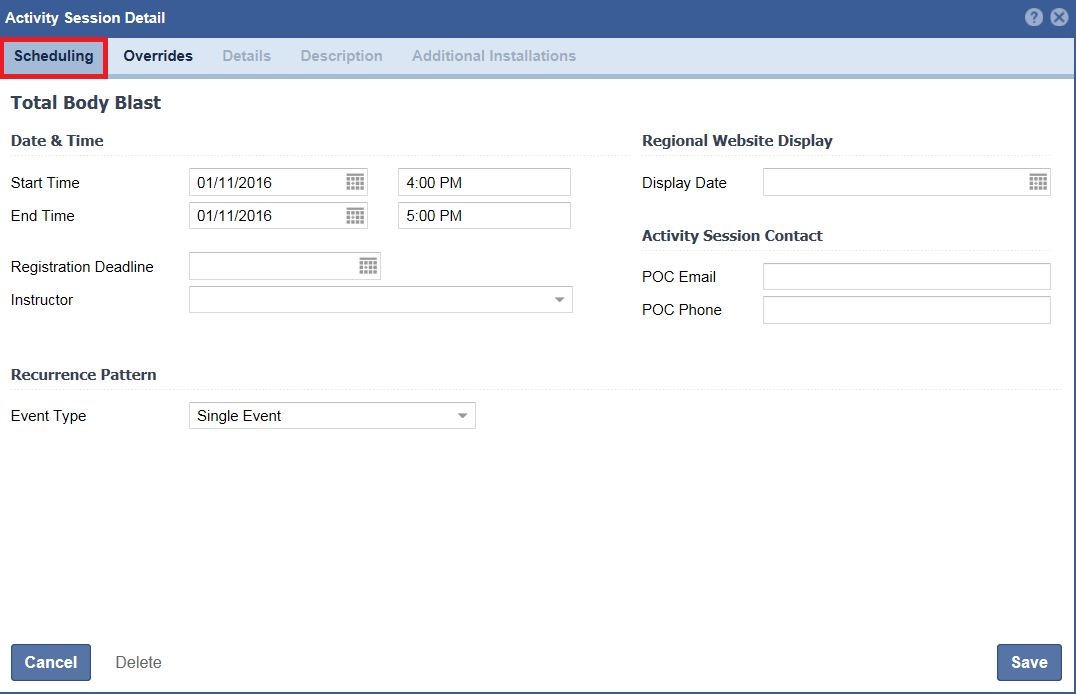
Task: Focus the POC Phone input field
Action: pos(906,310)
